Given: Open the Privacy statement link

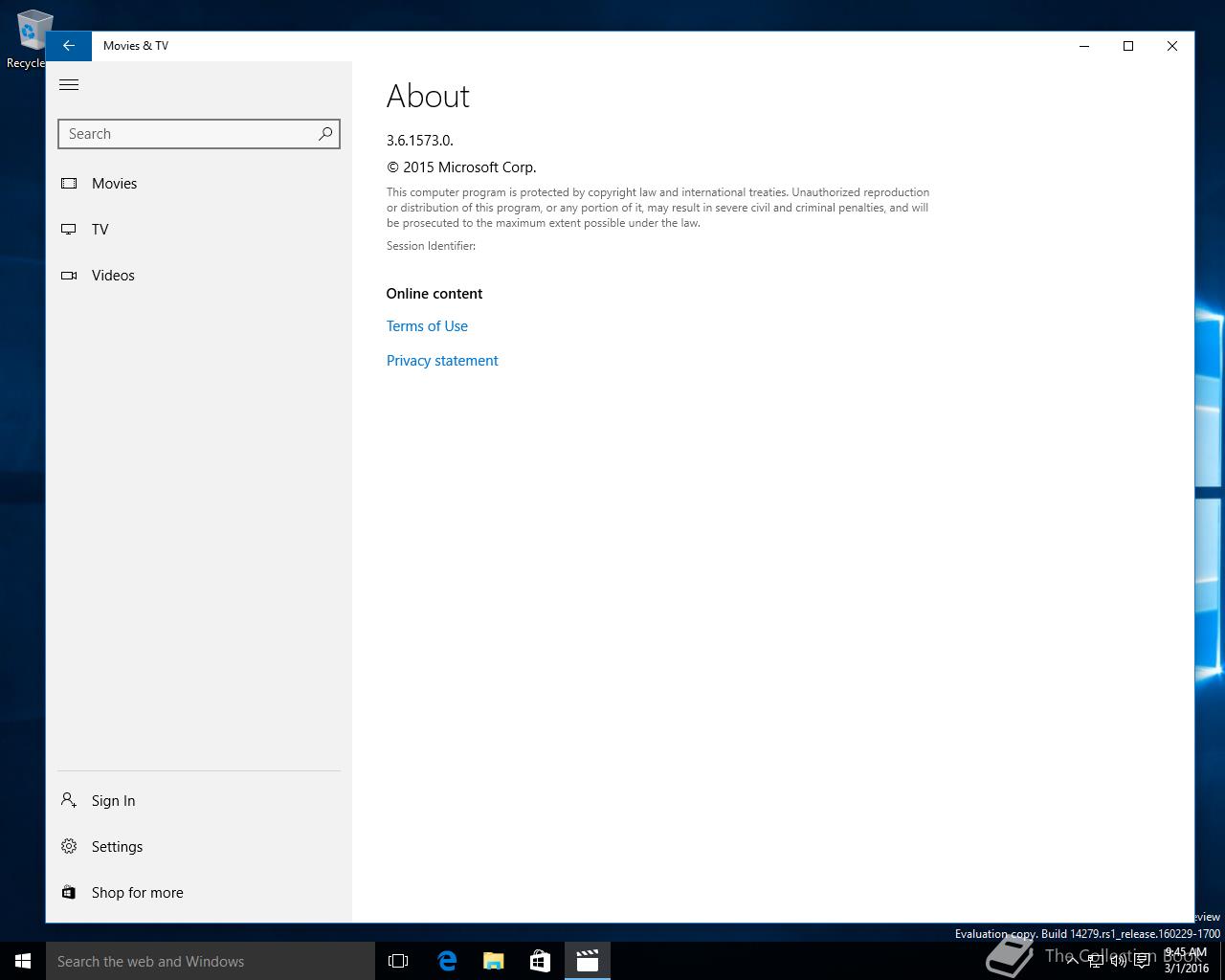Looking at the screenshot, I should point(442,361).
